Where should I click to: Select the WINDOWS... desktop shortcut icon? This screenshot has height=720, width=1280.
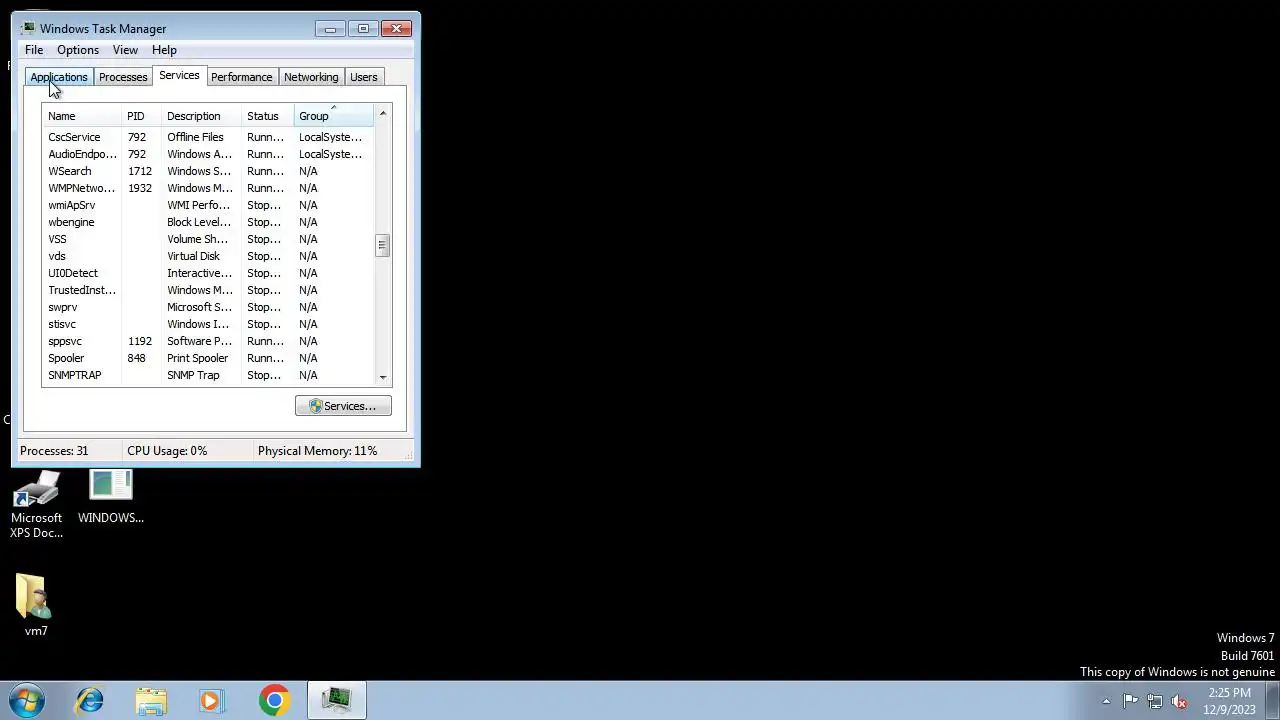click(x=111, y=498)
